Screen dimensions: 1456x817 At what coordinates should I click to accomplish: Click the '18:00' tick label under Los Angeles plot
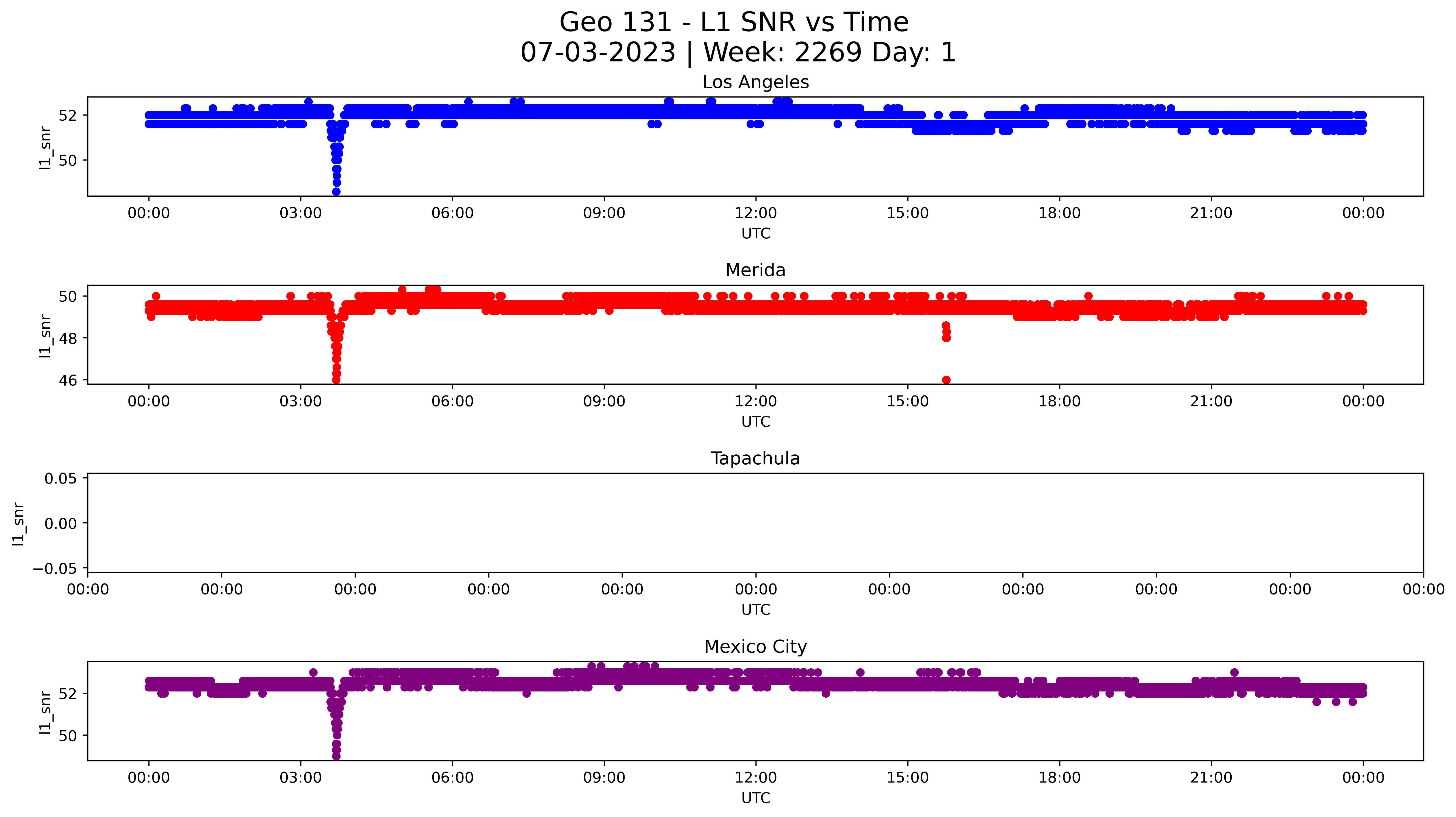(x=1059, y=213)
